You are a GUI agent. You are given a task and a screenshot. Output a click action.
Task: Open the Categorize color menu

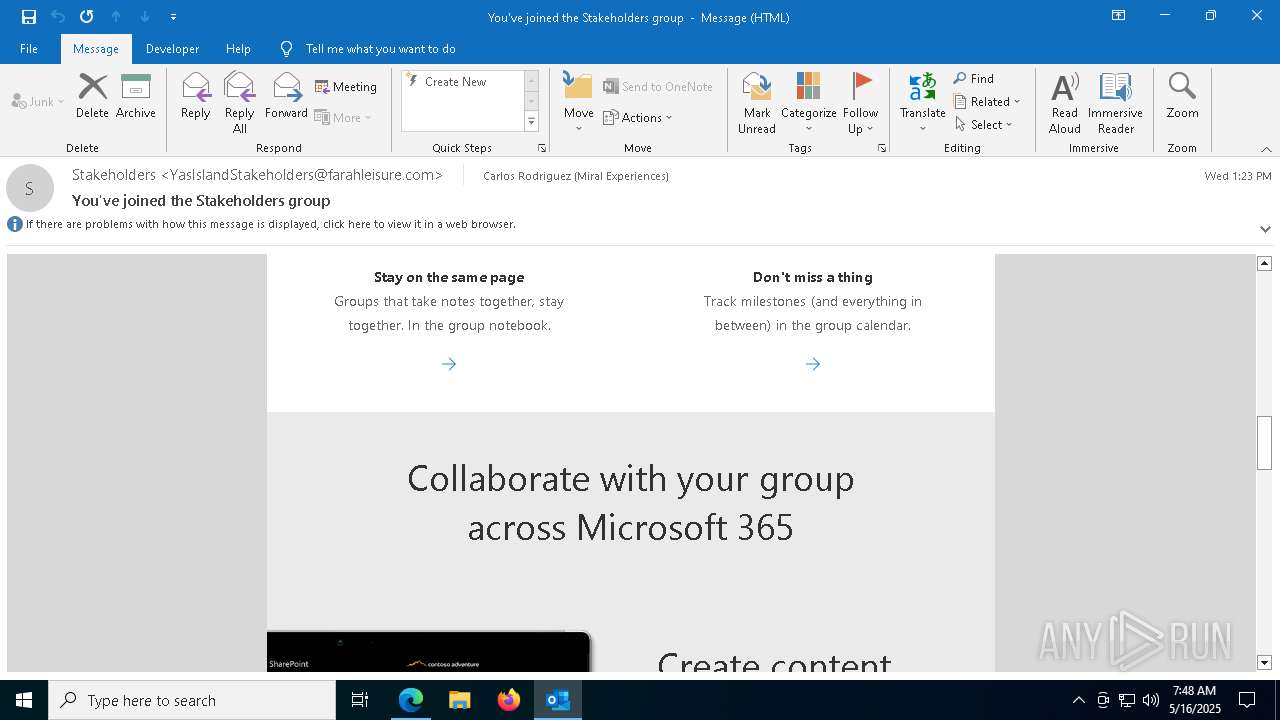(808, 103)
